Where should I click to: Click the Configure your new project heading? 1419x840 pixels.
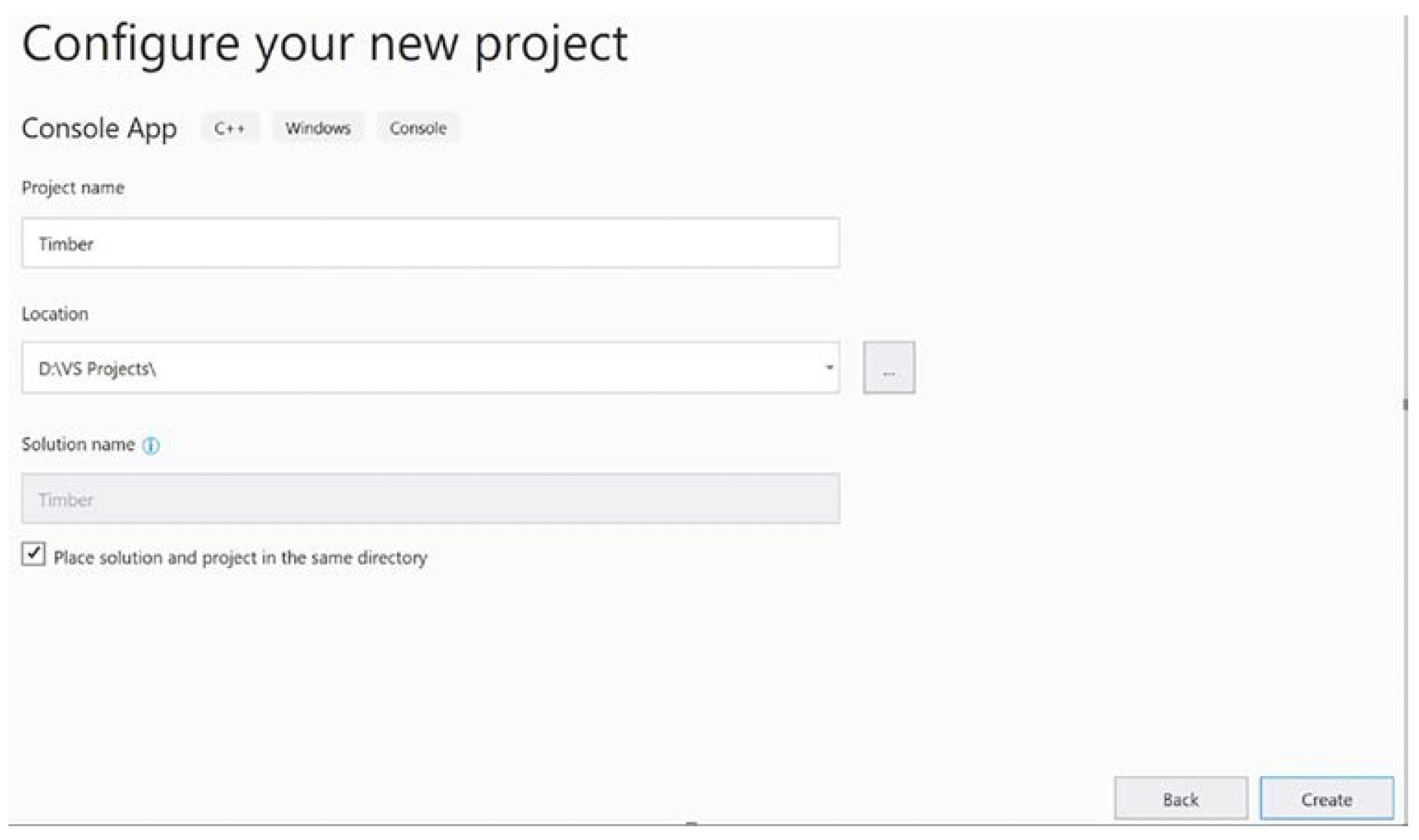point(324,45)
